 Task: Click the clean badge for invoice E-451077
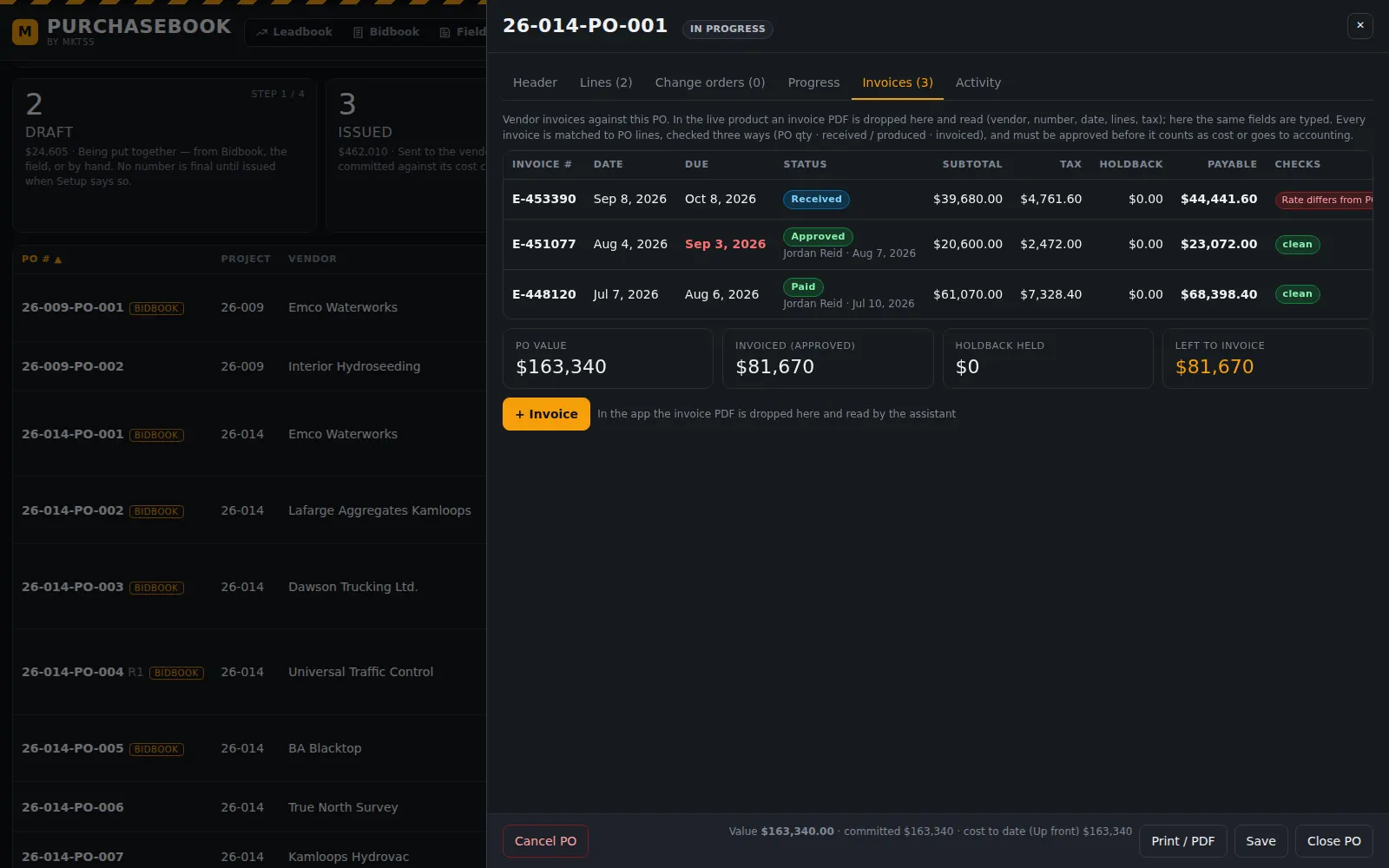1297,244
